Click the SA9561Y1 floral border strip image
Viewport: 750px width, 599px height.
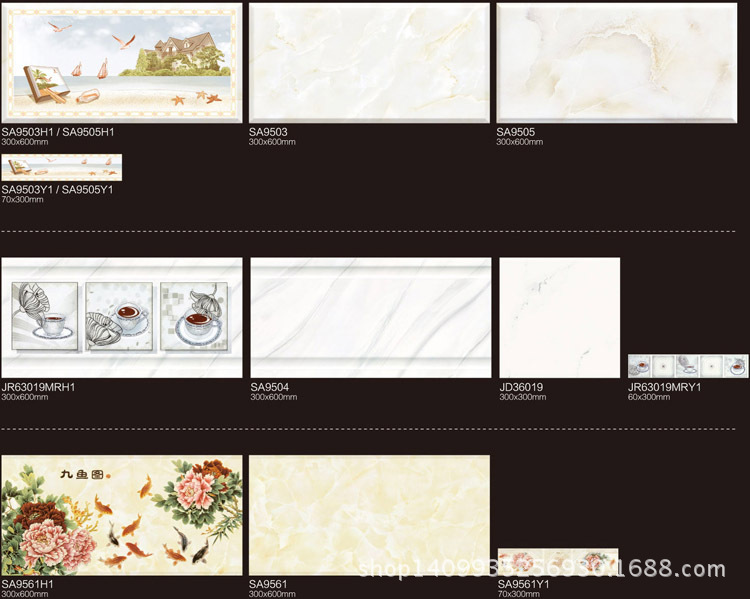click(558, 561)
